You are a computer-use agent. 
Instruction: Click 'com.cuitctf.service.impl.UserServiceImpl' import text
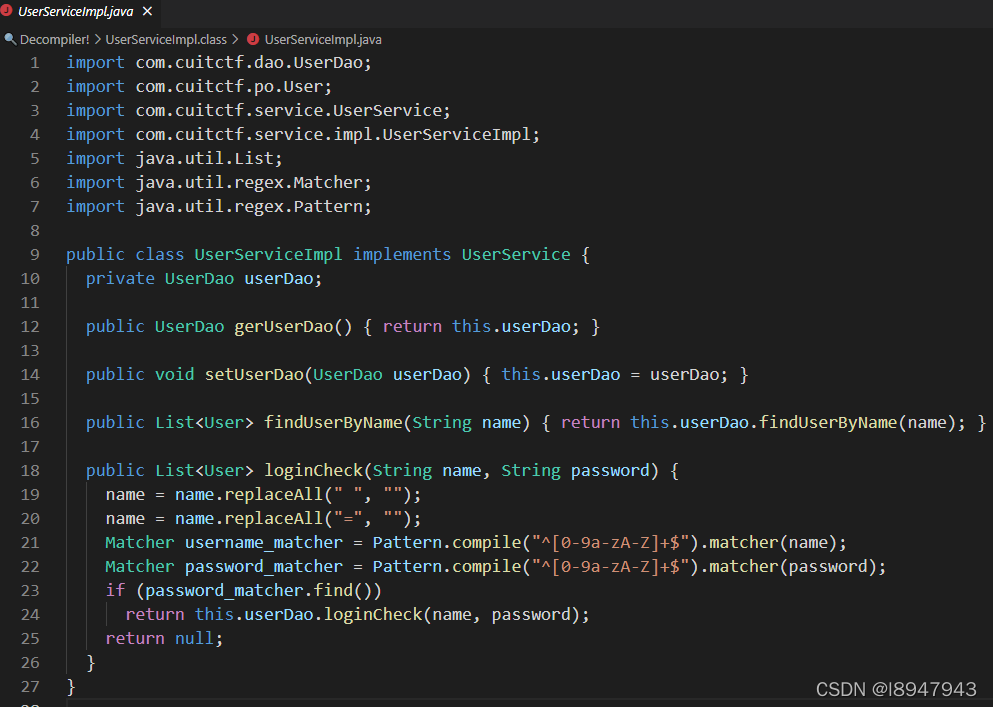tap(333, 135)
